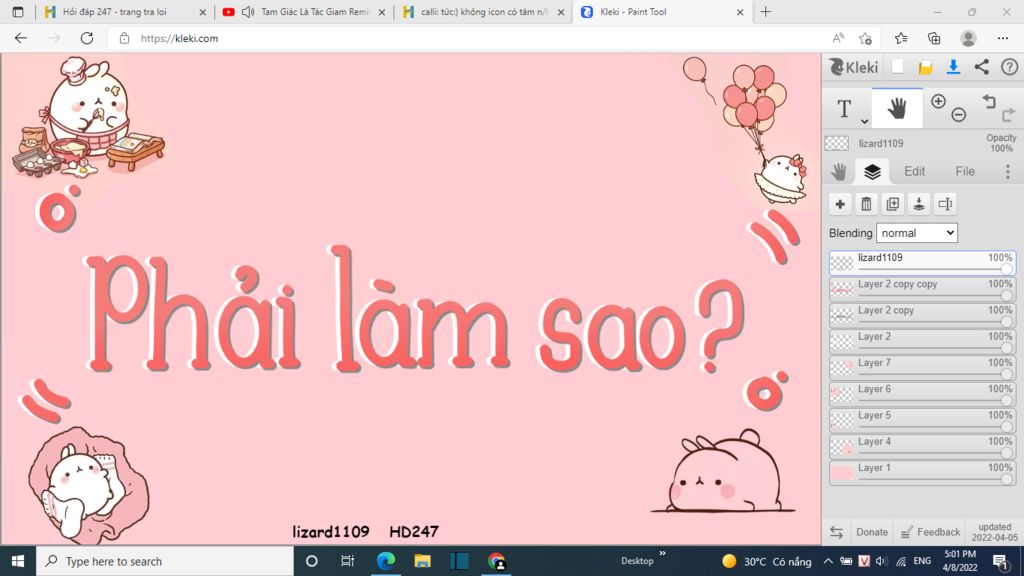Open browser Collections icon
This screenshot has width=1024, height=576.
[934, 39]
